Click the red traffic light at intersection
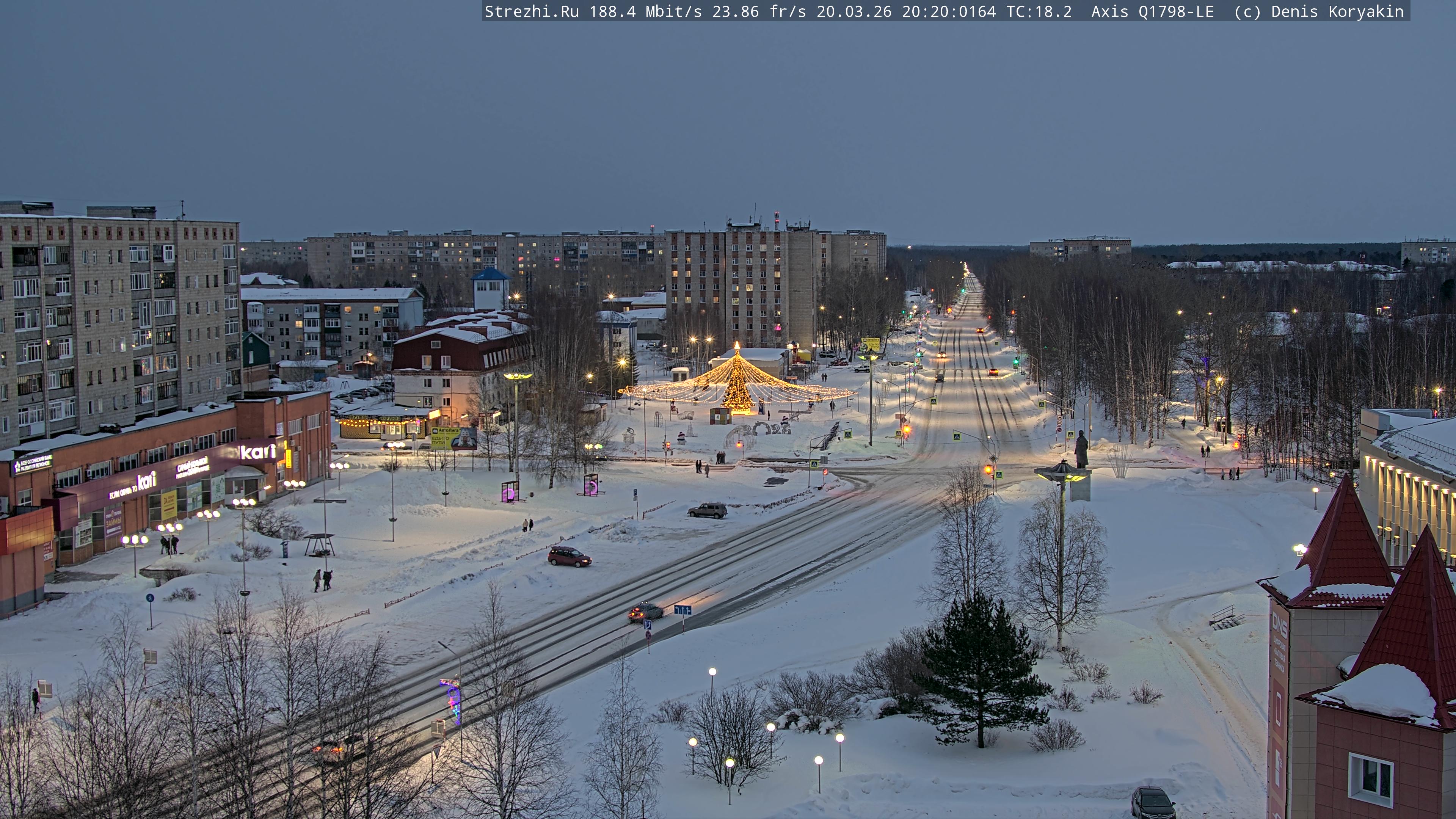The width and height of the screenshot is (1456, 819). [x=988, y=469]
